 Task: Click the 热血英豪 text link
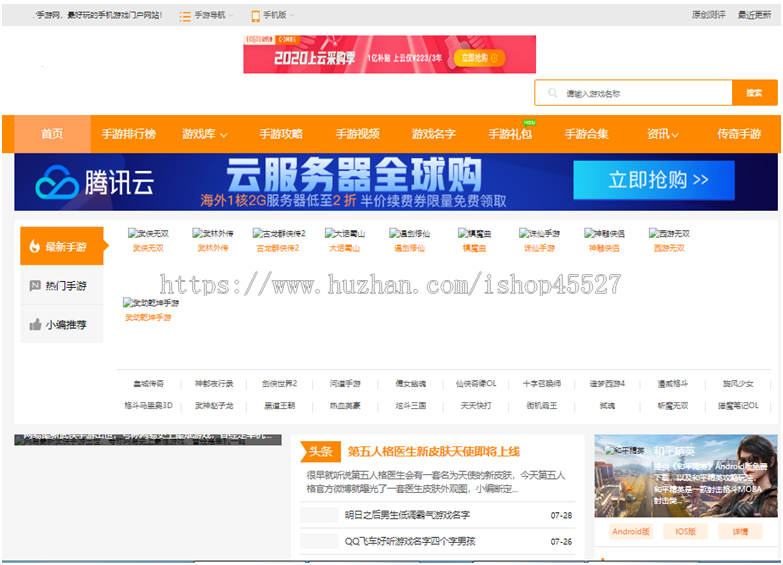[x=345, y=406]
